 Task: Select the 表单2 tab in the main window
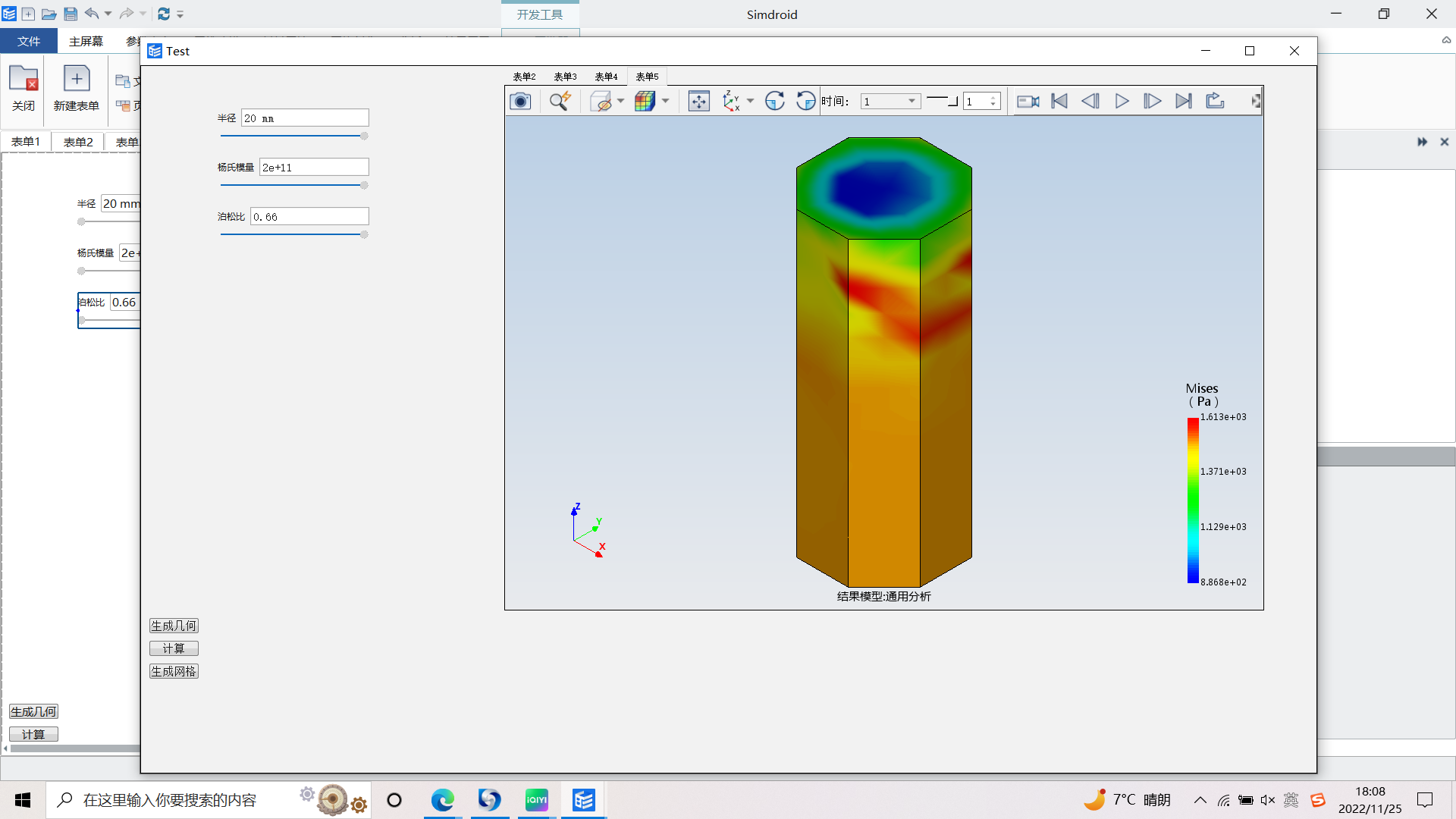[x=78, y=142]
